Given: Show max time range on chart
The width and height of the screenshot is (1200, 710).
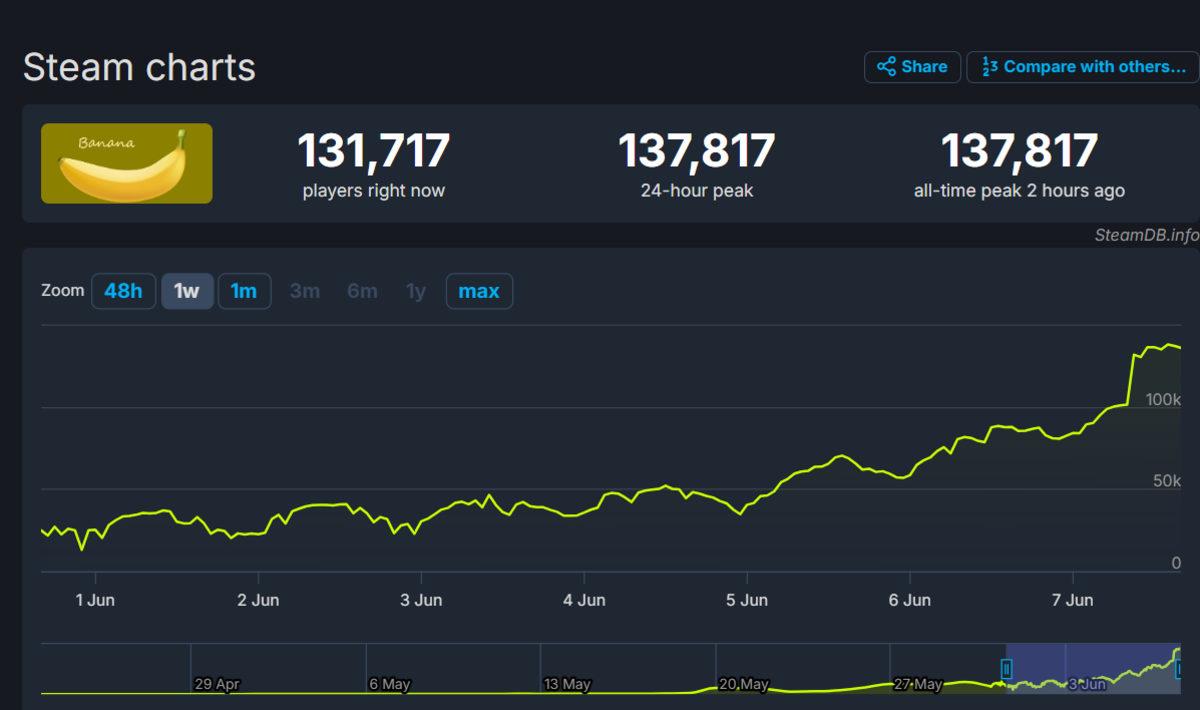Looking at the screenshot, I should pos(479,291).
